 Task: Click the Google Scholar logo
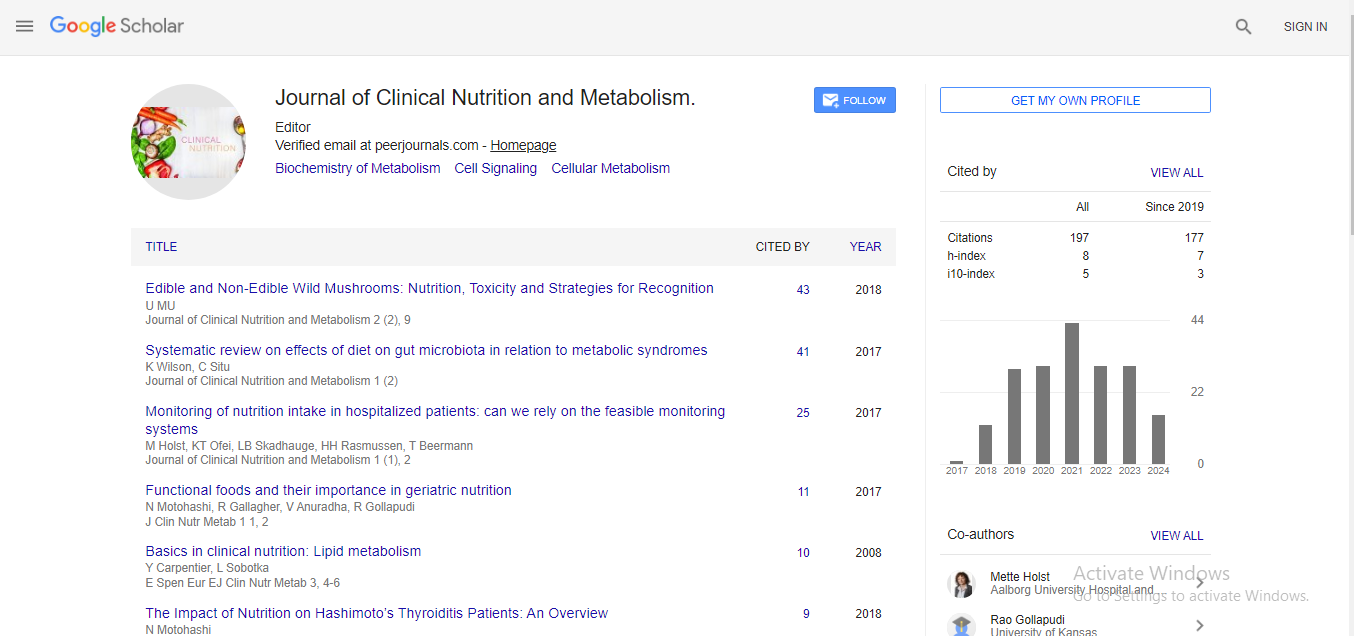point(117,27)
